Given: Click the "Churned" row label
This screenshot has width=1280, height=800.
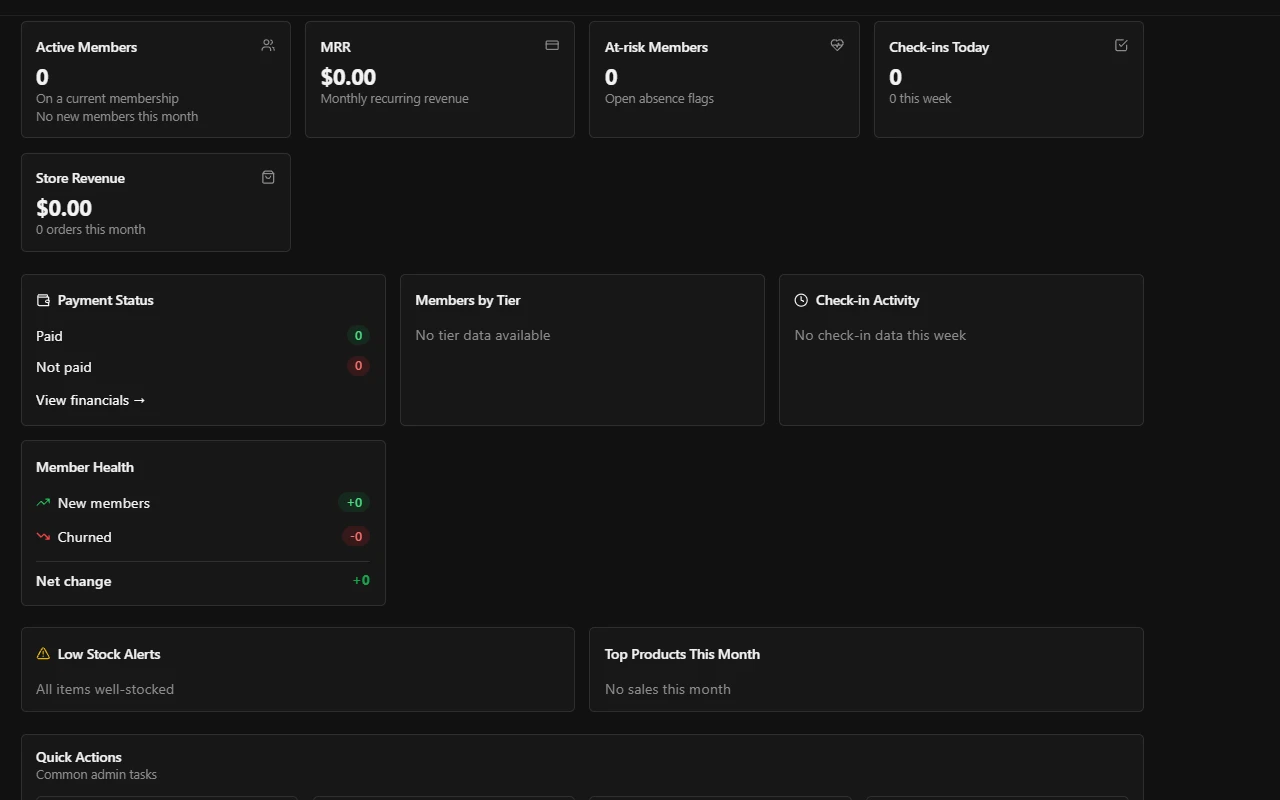Looking at the screenshot, I should point(85,537).
